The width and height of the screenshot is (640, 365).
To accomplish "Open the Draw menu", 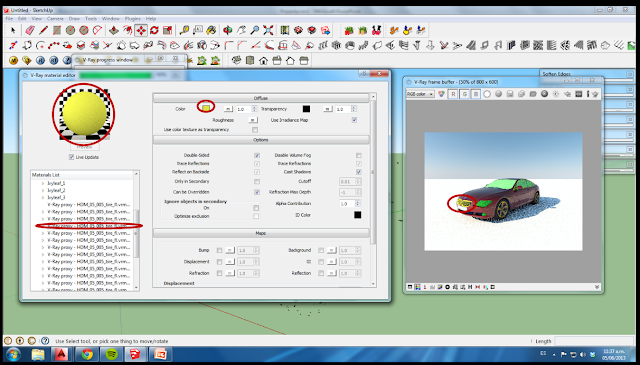I will tap(74, 18).
